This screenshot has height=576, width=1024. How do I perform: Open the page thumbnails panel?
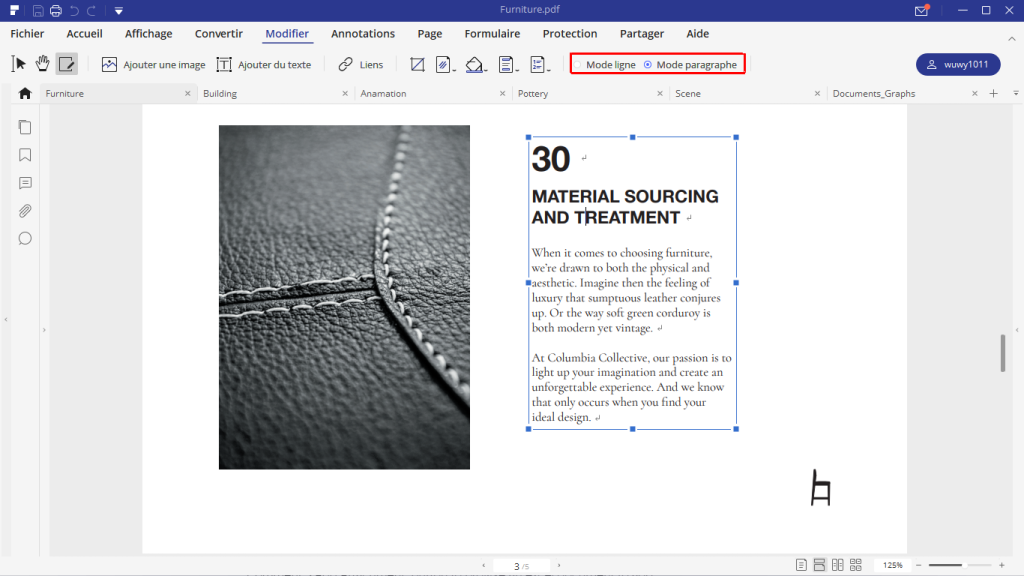point(25,127)
